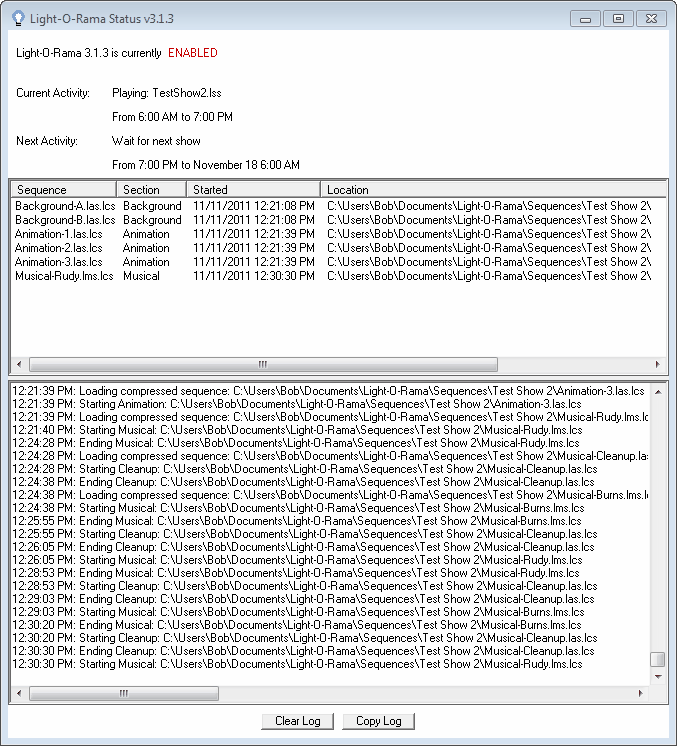
Task: Click right arrow of log horizontal scrollbar
Action: (x=641, y=693)
